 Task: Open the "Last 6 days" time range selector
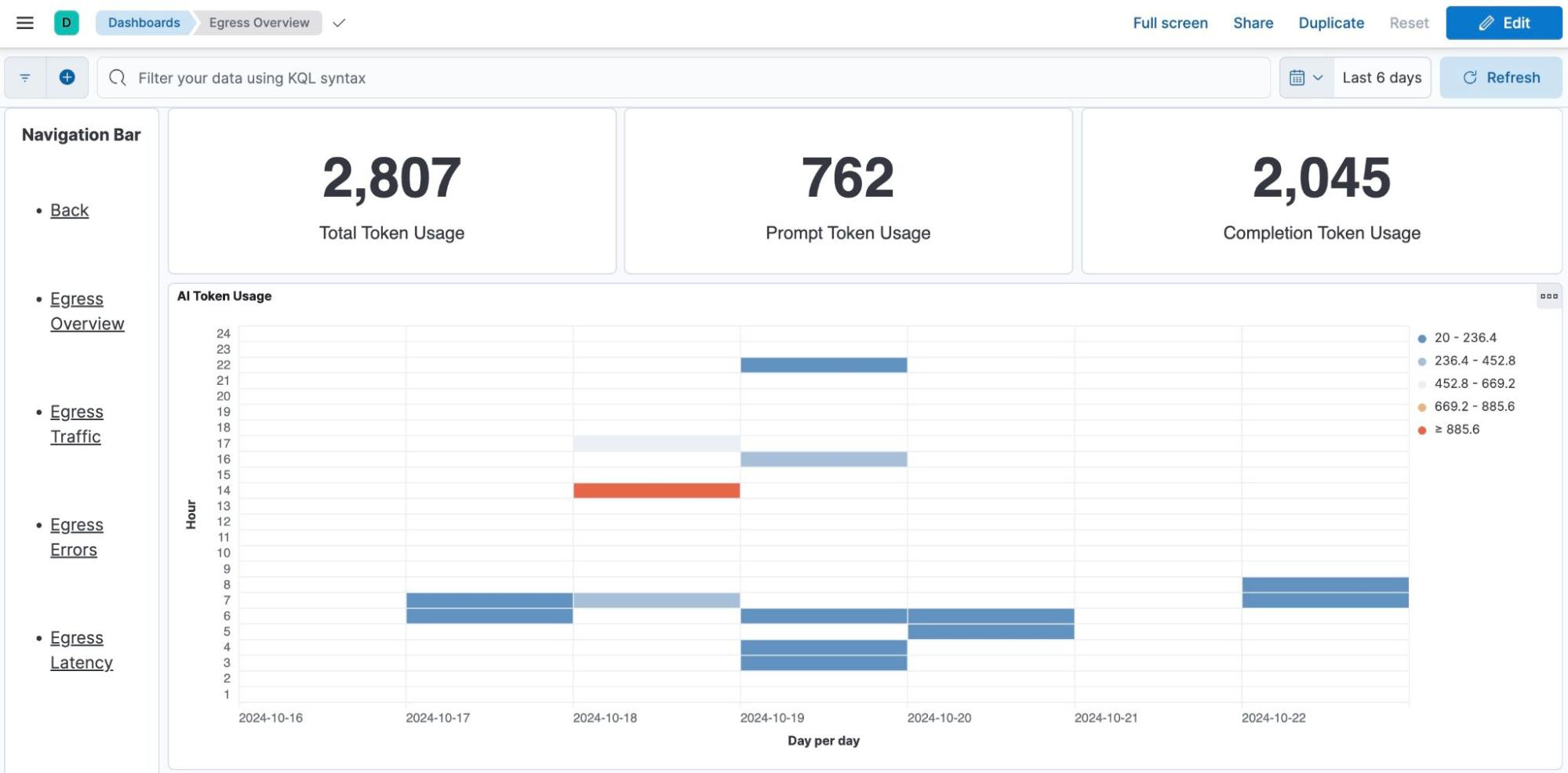point(1381,77)
